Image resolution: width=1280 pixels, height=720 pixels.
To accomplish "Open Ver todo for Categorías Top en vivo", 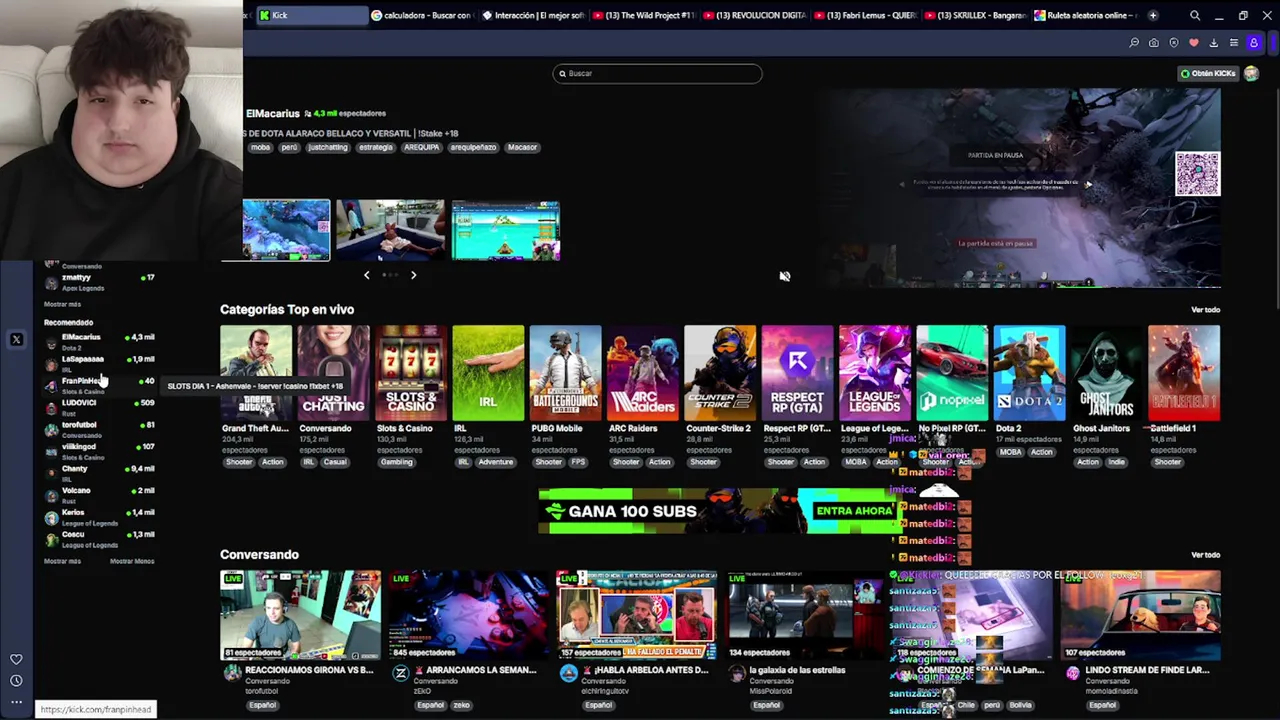I will click(x=1205, y=310).
